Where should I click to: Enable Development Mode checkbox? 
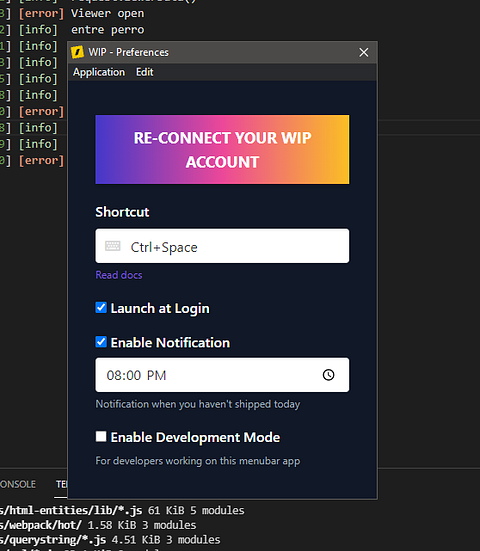tap(101, 436)
